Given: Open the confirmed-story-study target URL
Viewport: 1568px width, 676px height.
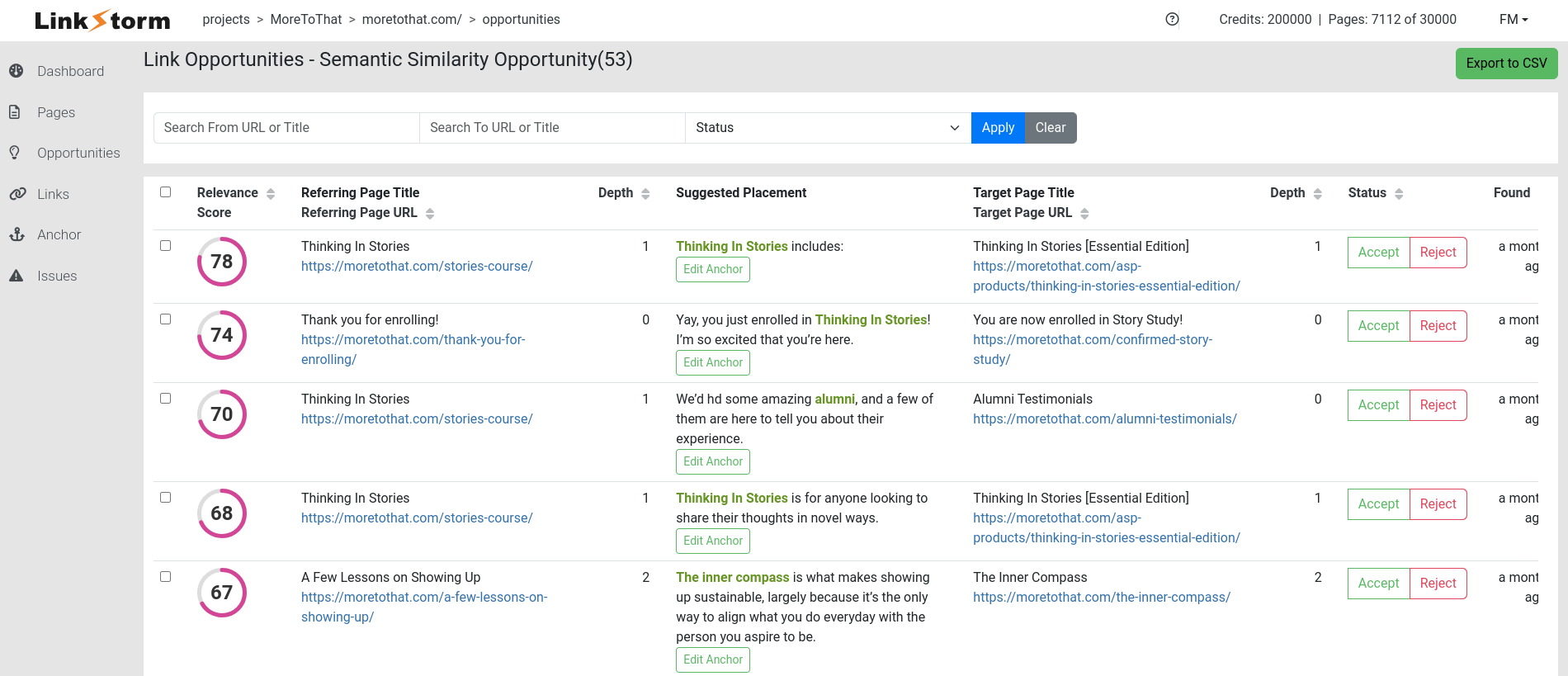Looking at the screenshot, I should click(x=1092, y=350).
